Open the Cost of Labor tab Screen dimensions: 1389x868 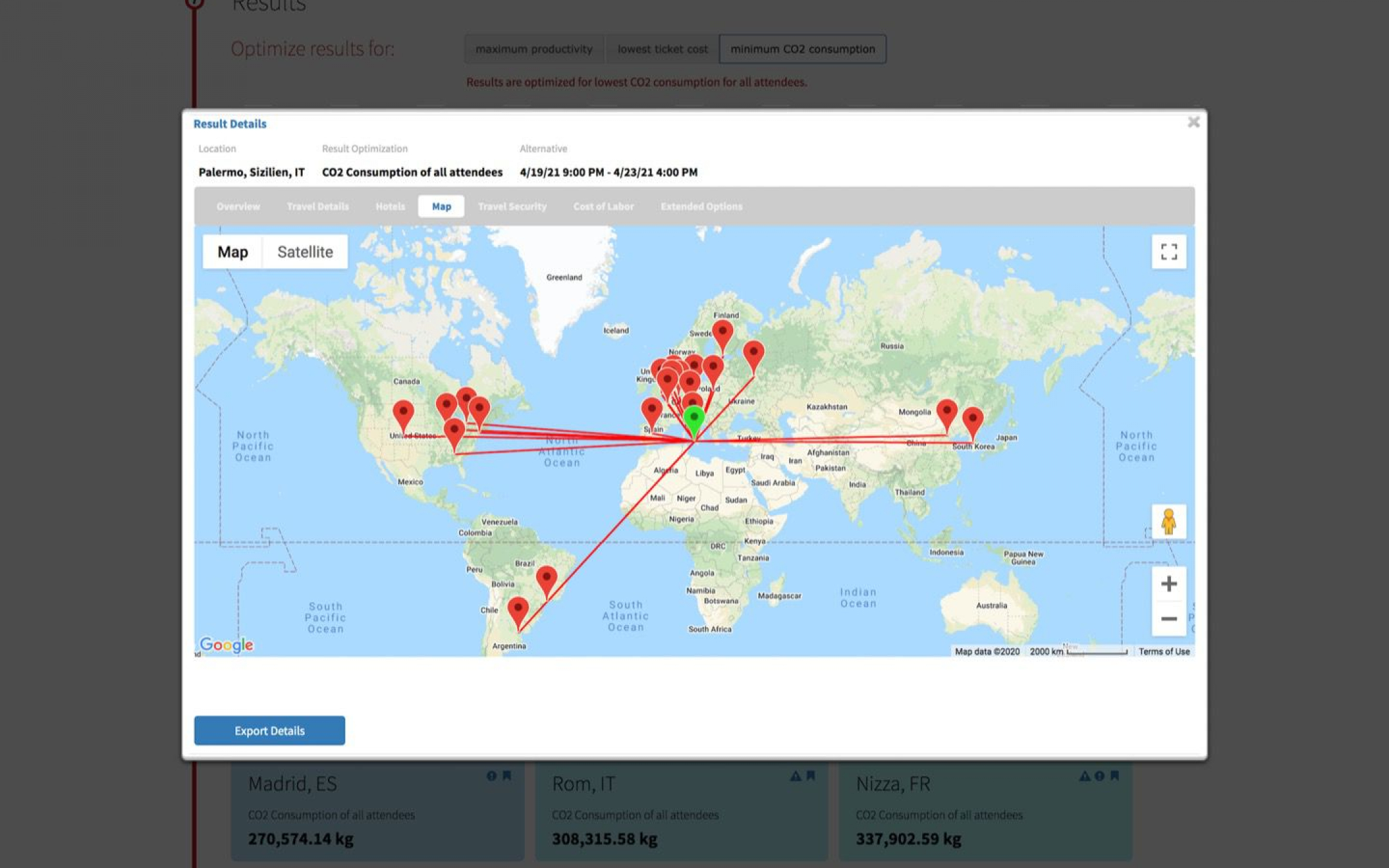tap(603, 206)
